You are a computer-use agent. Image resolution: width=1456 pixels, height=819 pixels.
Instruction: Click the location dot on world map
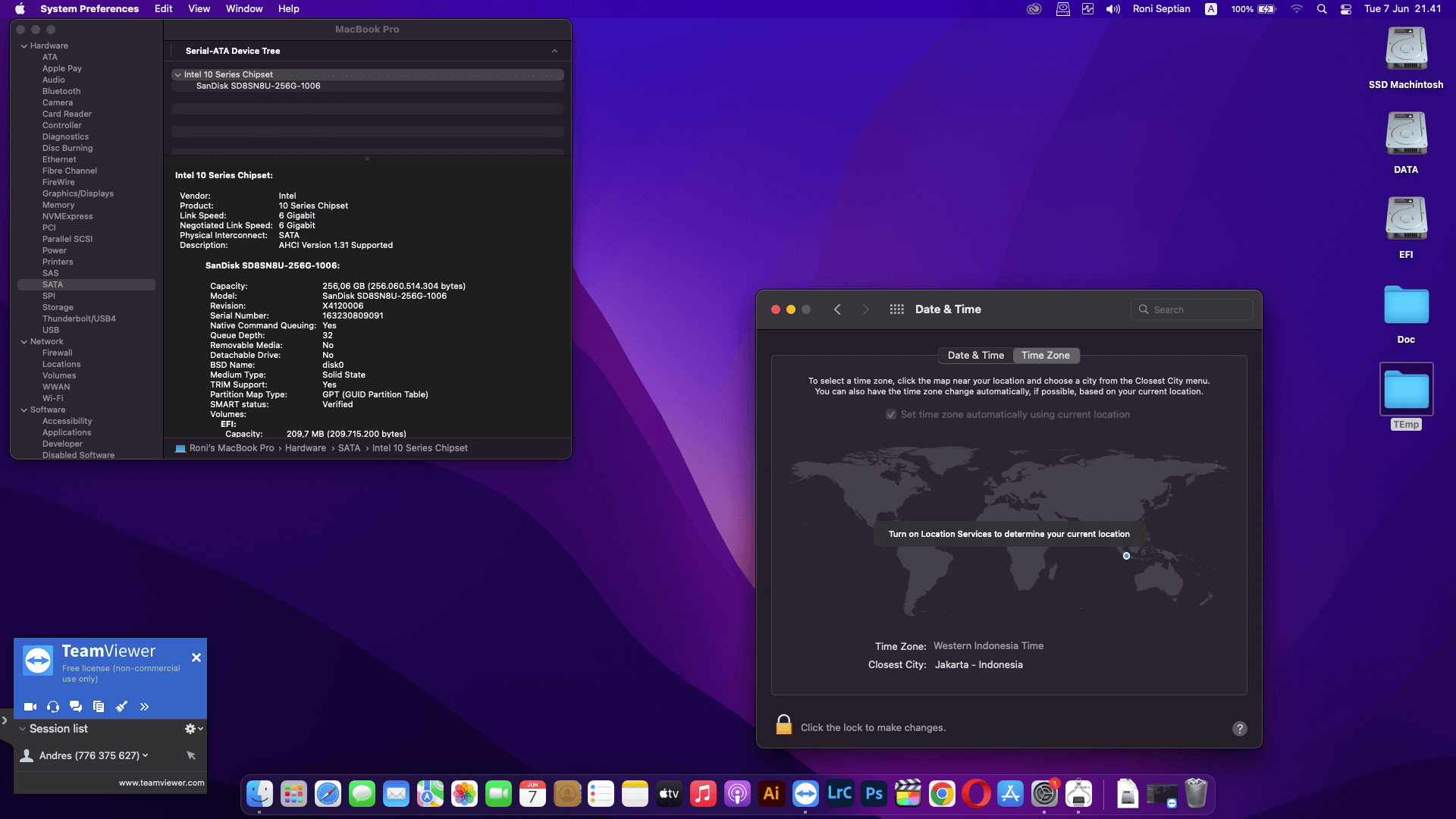(x=1126, y=556)
